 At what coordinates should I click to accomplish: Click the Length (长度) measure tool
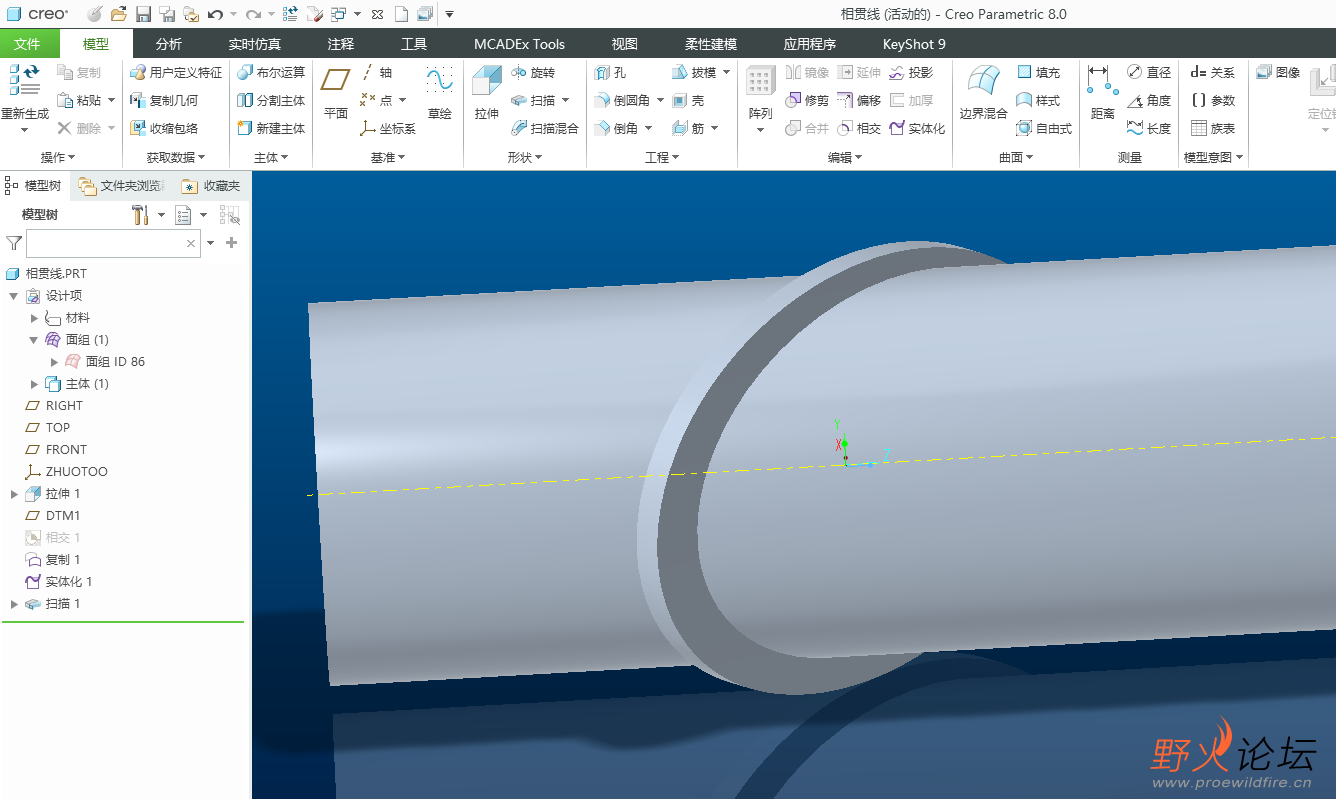pos(1149,129)
